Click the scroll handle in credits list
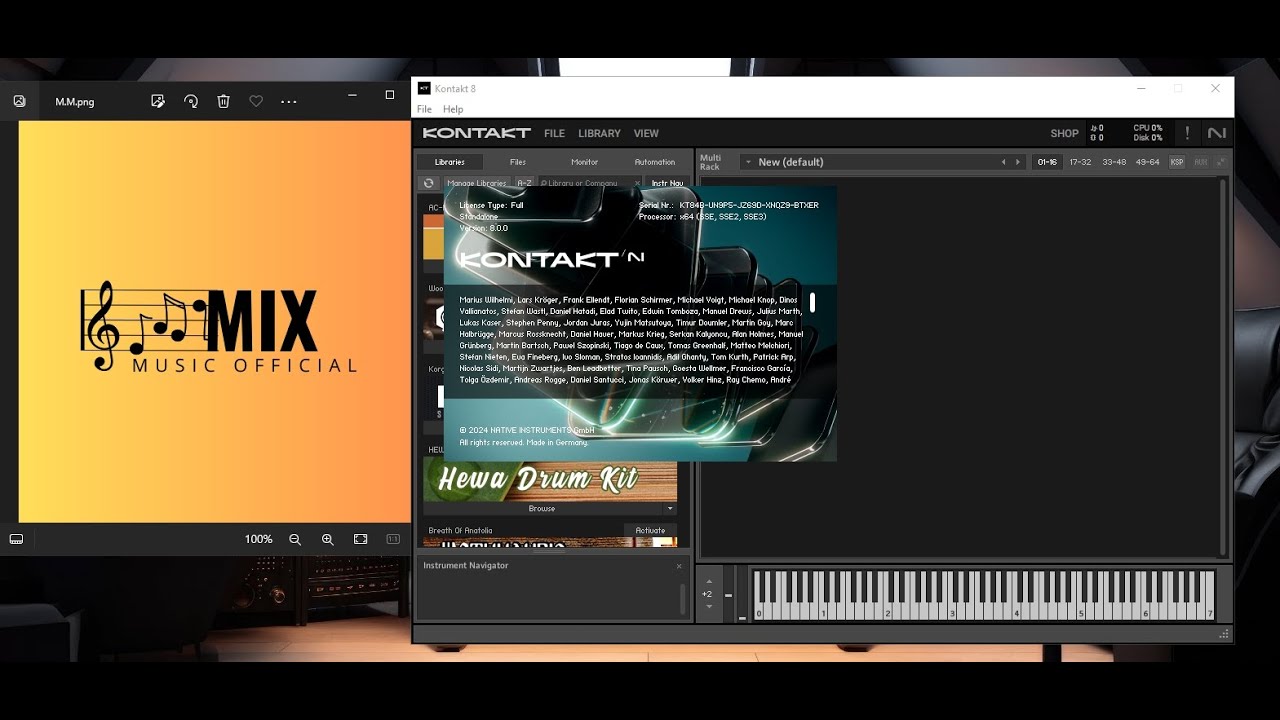The width and height of the screenshot is (1280, 720). (x=812, y=302)
